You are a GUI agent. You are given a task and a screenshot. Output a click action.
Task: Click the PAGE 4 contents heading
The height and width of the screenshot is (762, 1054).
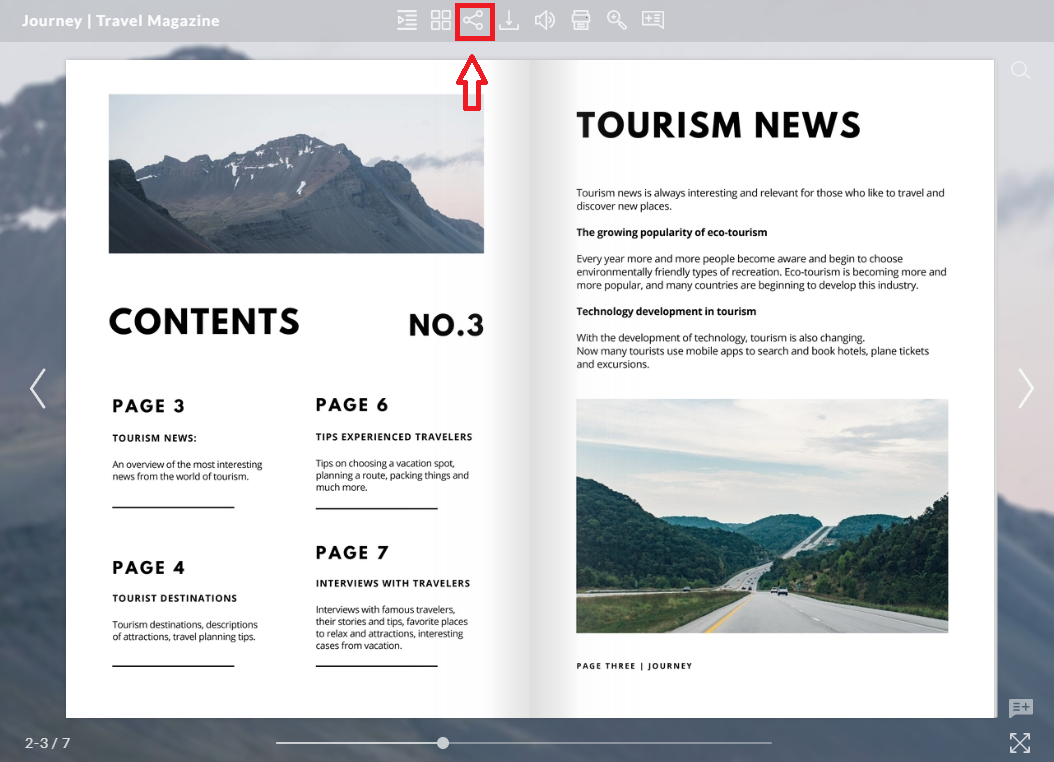(x=148, y=568)
